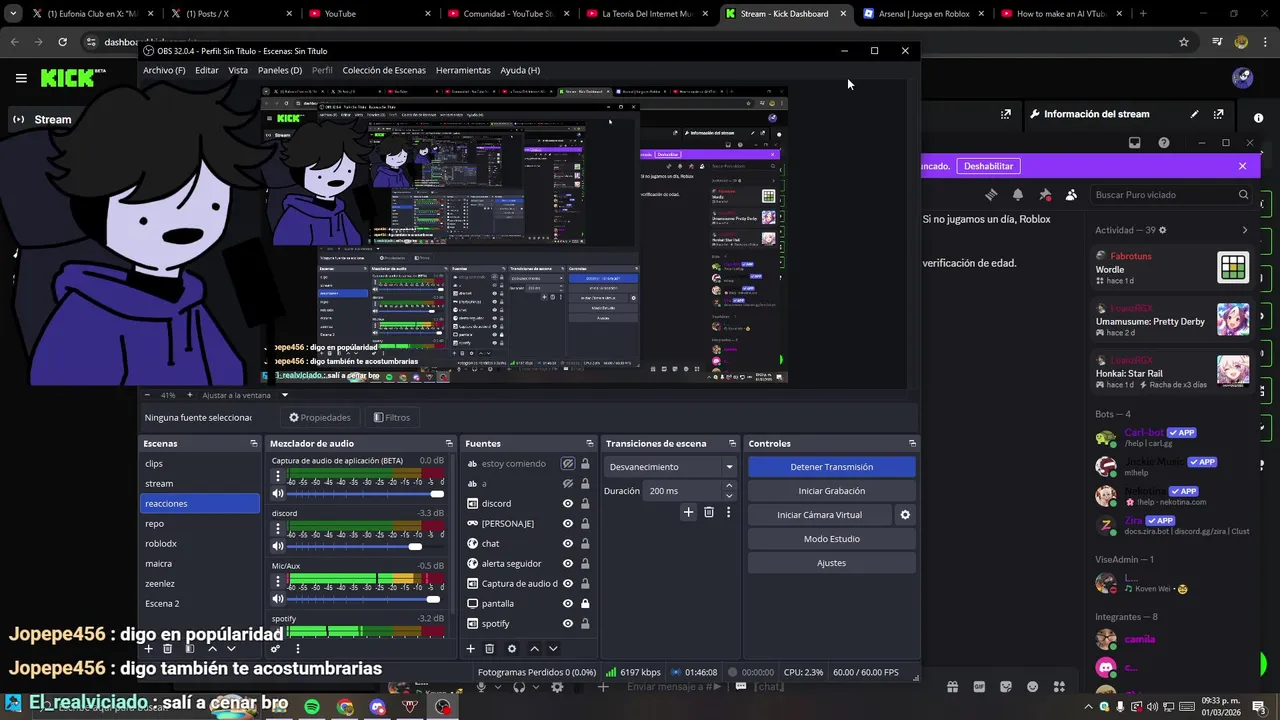Open advanced audio properties gear in mixer
1280x720 pixels.
click(275, 649)
